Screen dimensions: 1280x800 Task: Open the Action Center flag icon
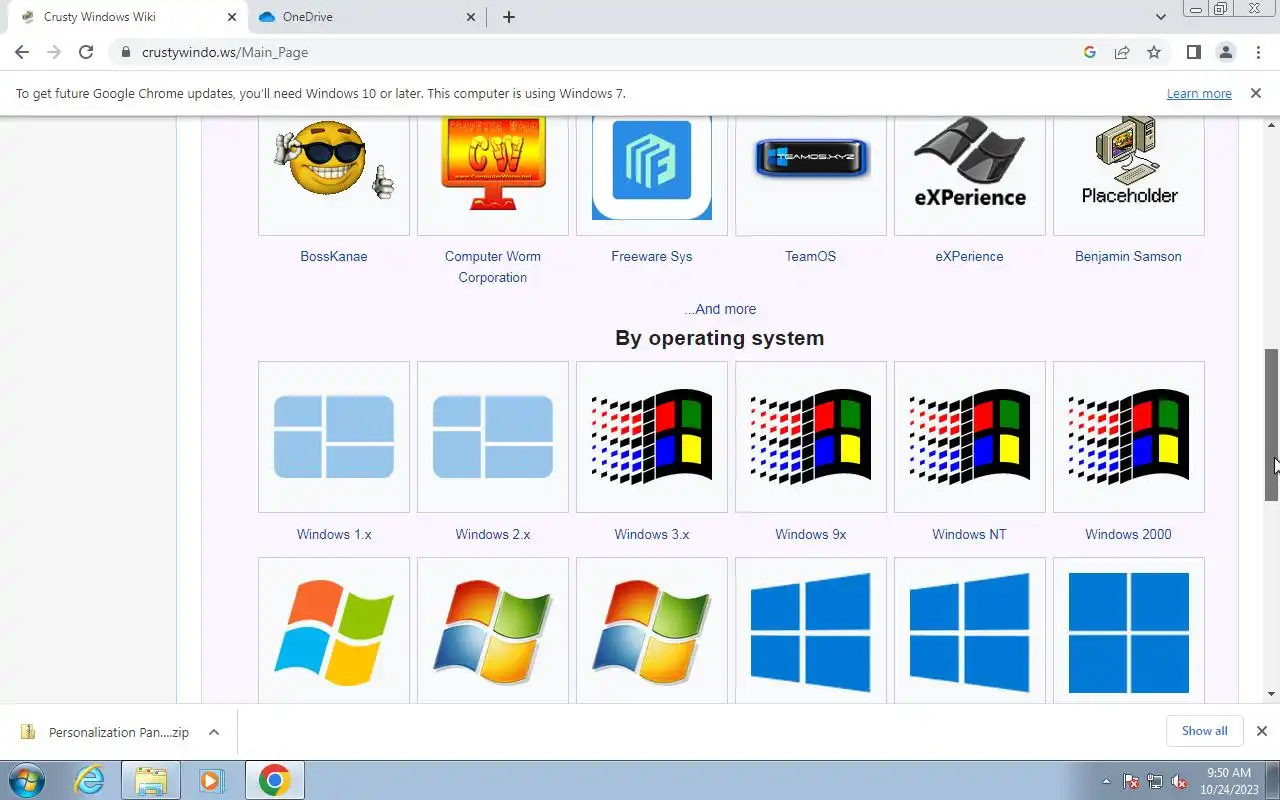coord(1131,781)
